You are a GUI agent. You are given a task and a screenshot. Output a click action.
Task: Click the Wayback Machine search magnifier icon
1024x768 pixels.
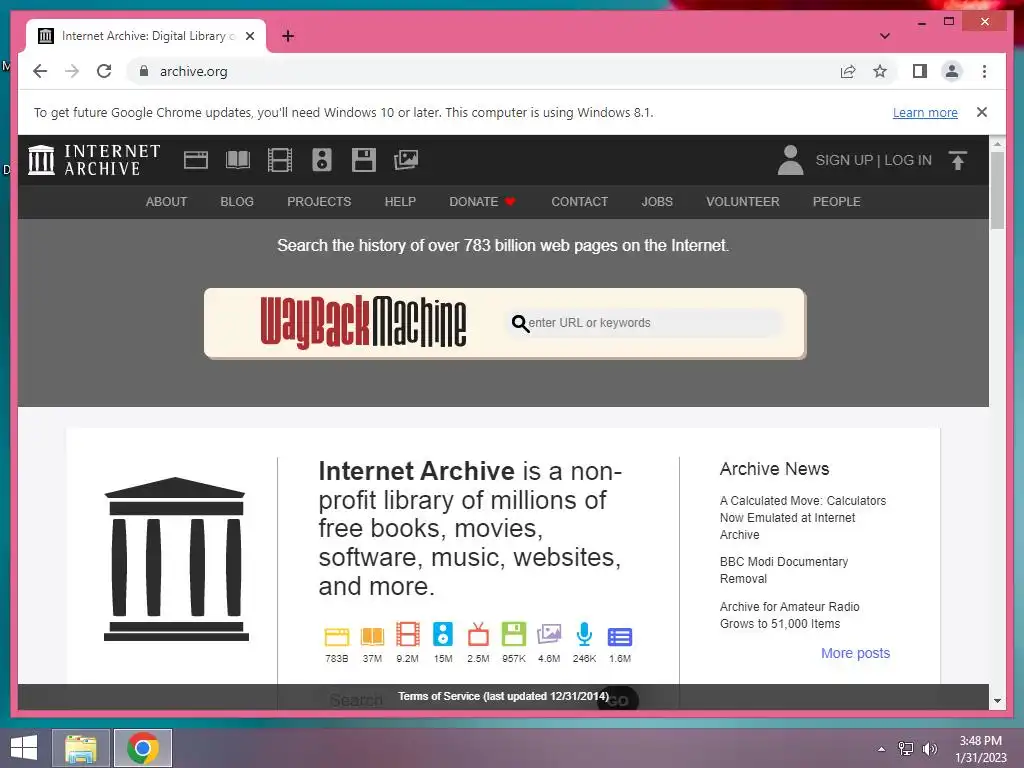pyautogui.click(x=520, y=323)
